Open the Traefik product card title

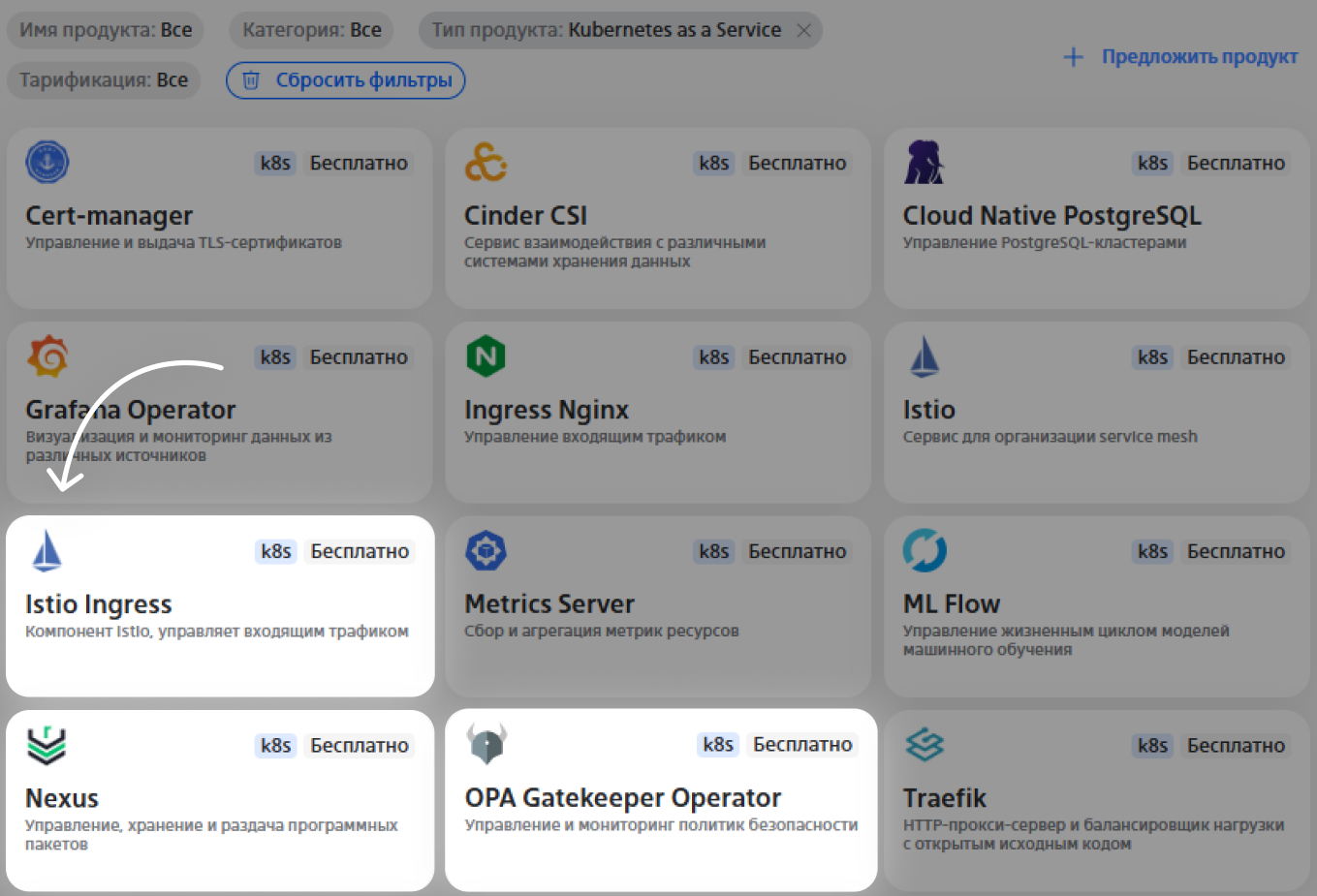click(x=944, y=798)
